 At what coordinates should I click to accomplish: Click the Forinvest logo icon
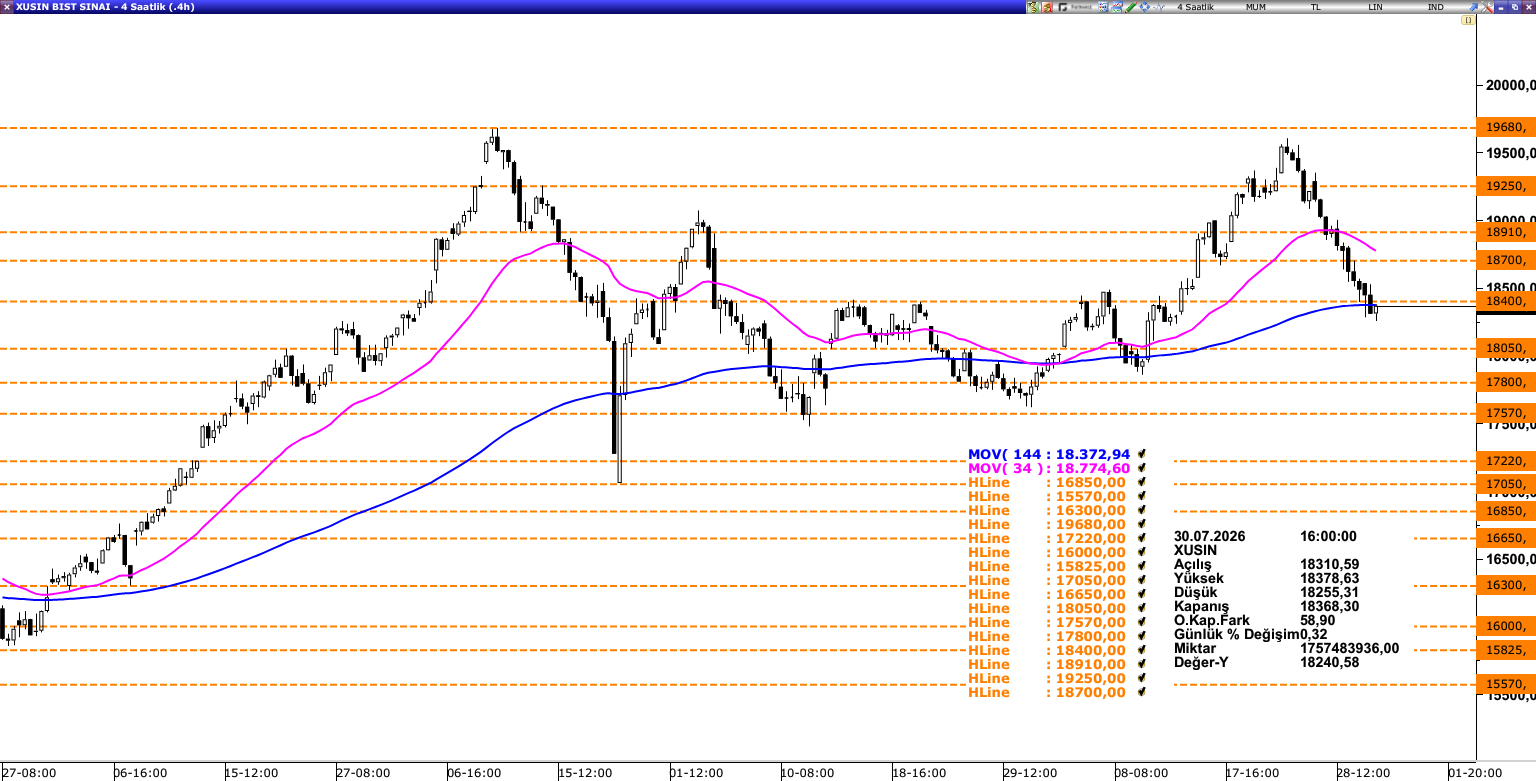pyautogui.click(x=1075, y=7)
